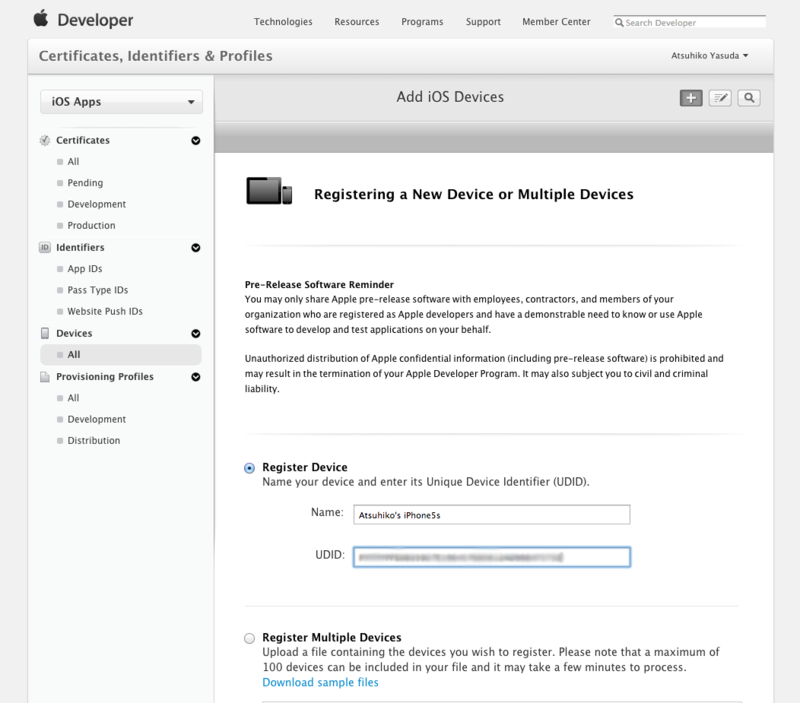This screenshot has height=703, width=800.
Task: Click the iPad and iPhone devices image
Action: [x=269, y=191]
